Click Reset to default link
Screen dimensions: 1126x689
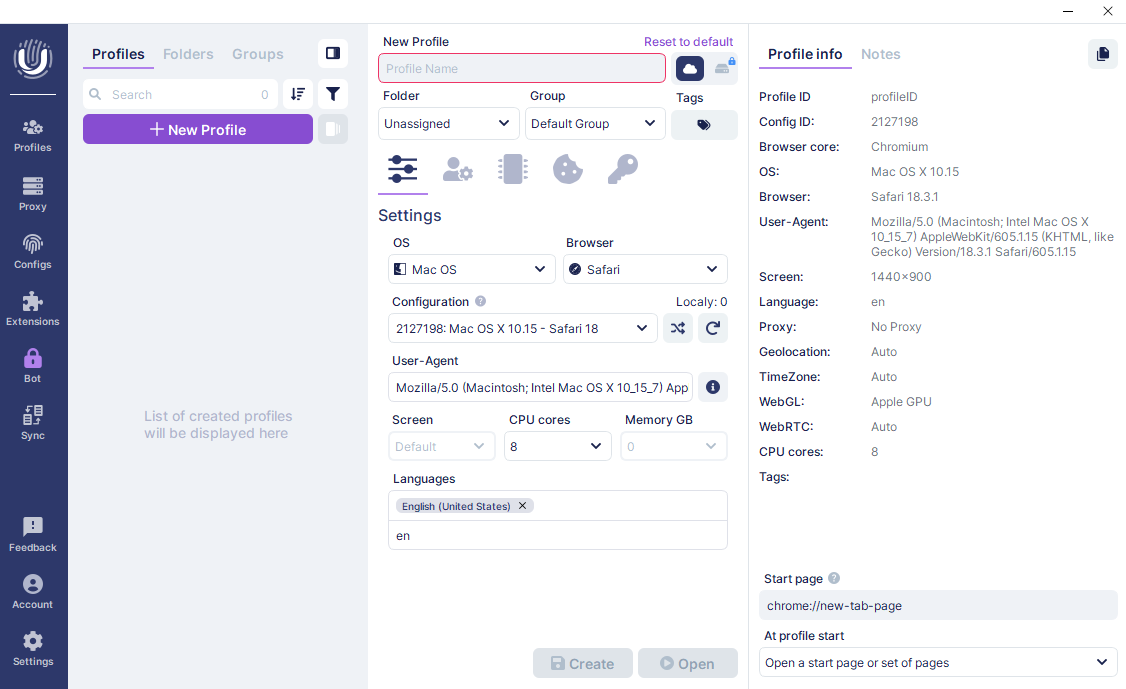point(688,42)
